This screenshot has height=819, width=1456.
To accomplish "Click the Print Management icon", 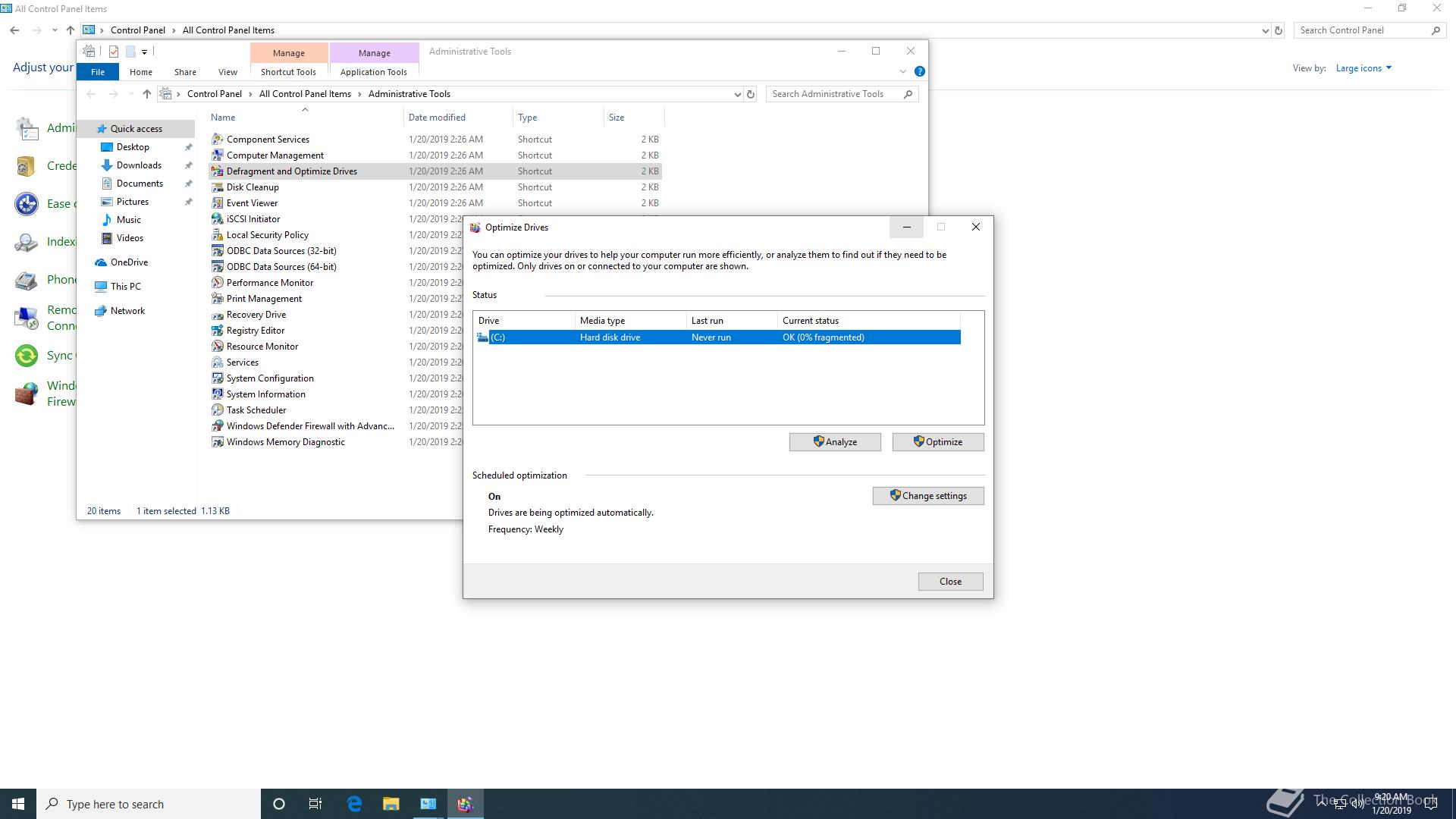I will click(x=218, y=299).
